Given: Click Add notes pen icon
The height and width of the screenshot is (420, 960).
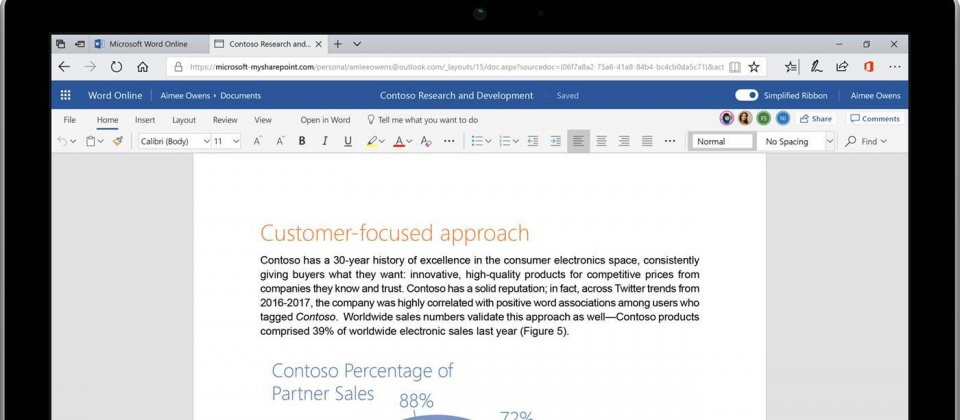Looking at the screenshot, I should click(x=817, y=67).
